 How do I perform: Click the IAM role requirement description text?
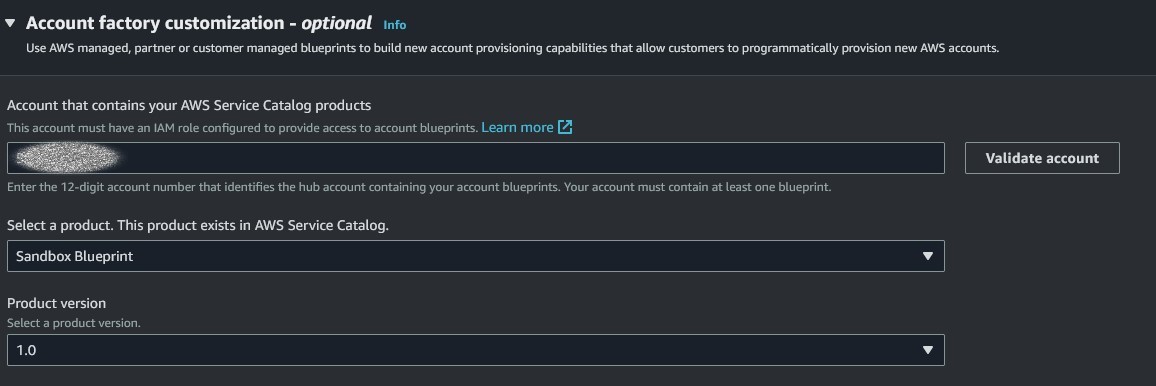242,128
